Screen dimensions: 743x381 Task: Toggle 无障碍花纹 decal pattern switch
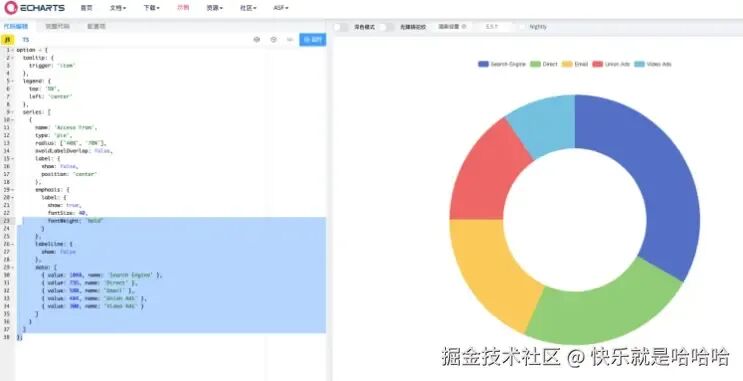(387, 27)
